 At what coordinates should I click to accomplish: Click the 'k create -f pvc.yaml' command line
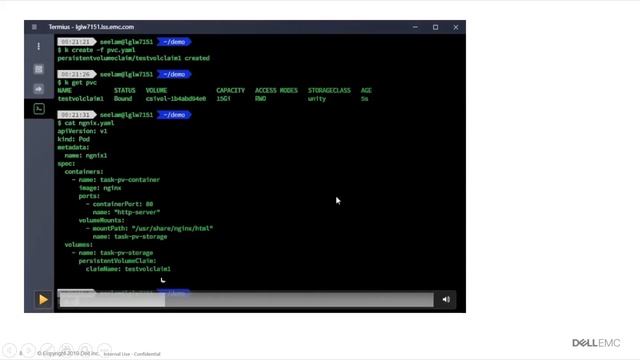[x=96, y=50]
